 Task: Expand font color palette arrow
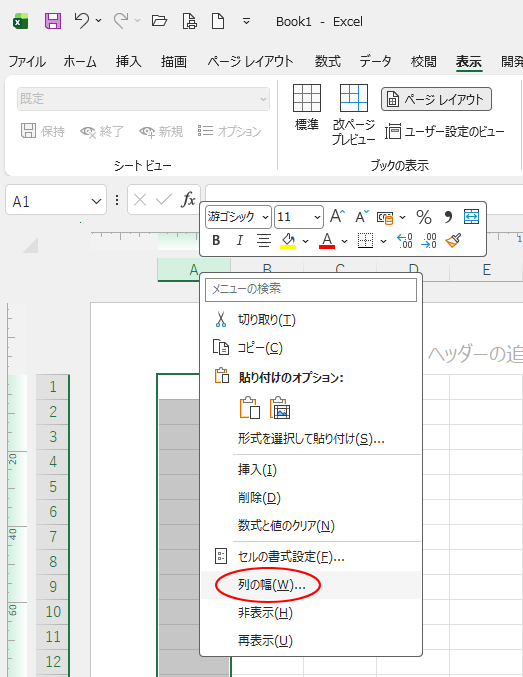(344, 241)
